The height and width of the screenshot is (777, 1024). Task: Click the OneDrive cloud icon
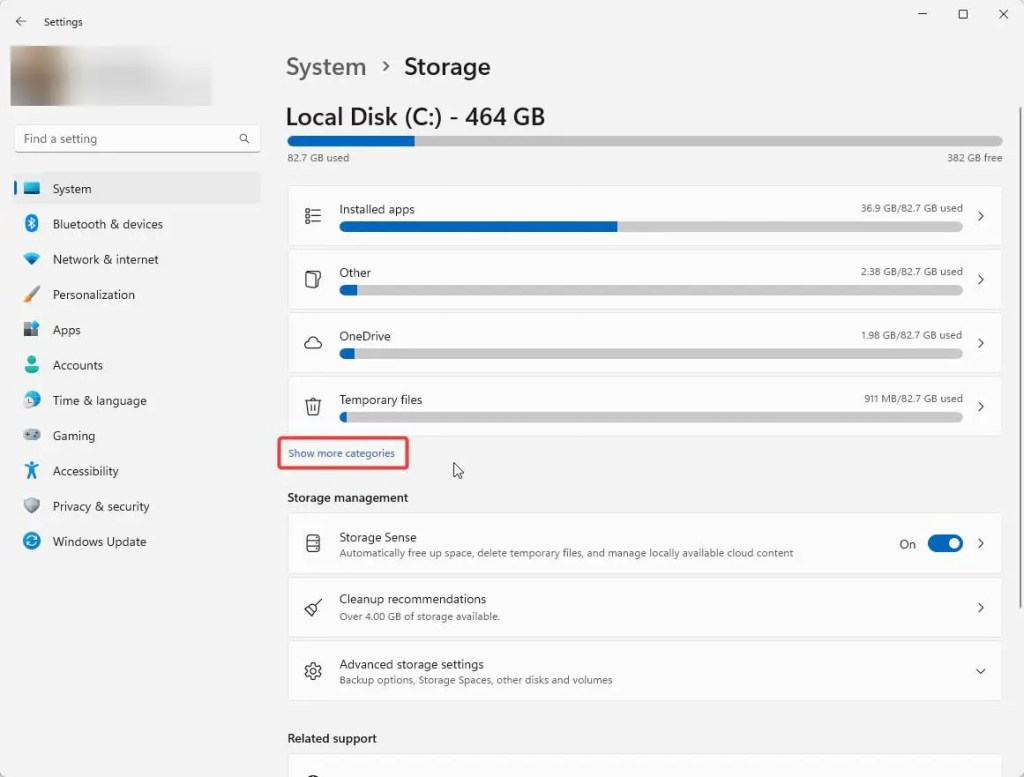pos(313,343)
